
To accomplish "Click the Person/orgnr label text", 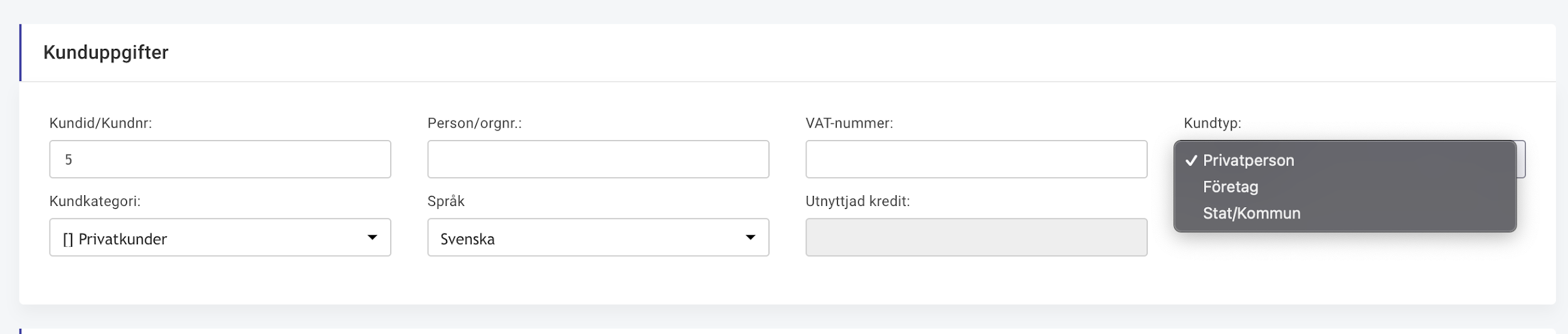I will [474, 124].
